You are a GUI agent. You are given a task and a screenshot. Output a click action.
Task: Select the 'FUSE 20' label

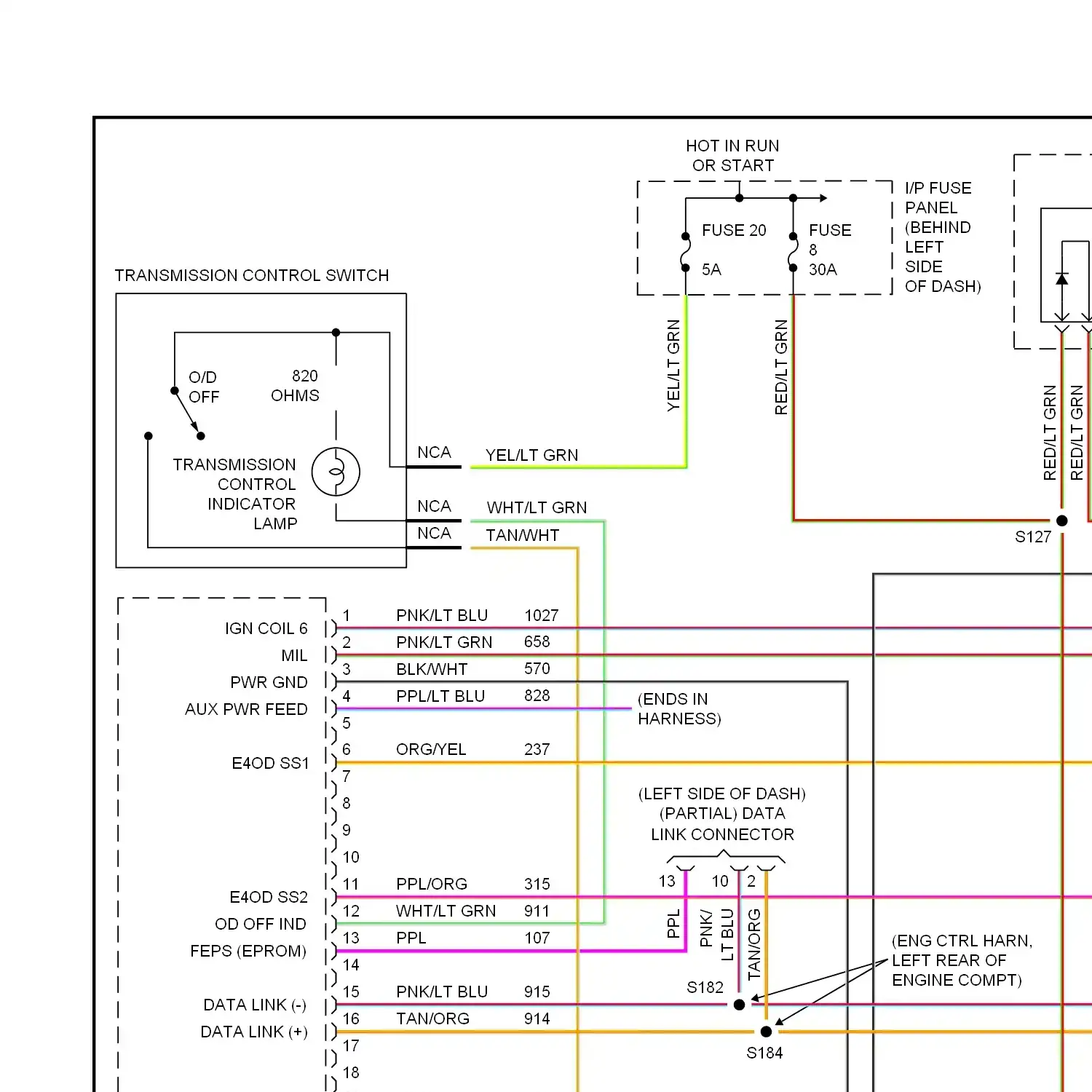tap(734, 230)
